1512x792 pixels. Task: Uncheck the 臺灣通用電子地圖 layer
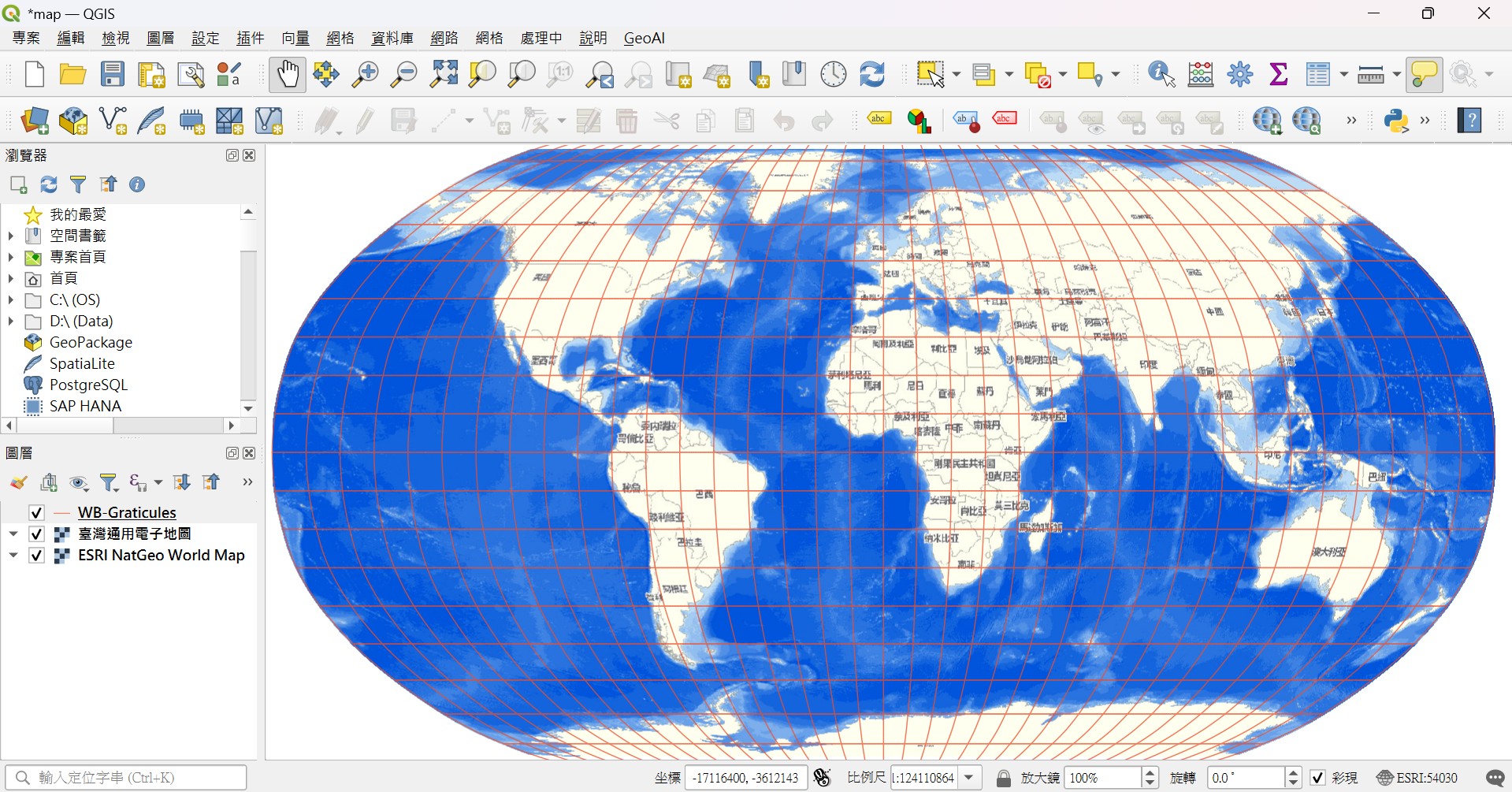tap(36, 534)
